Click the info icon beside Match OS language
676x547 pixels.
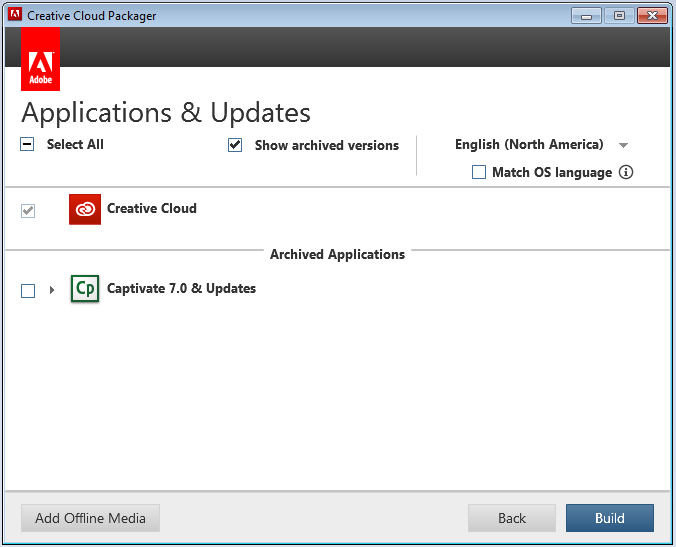(x=626, y=172)
